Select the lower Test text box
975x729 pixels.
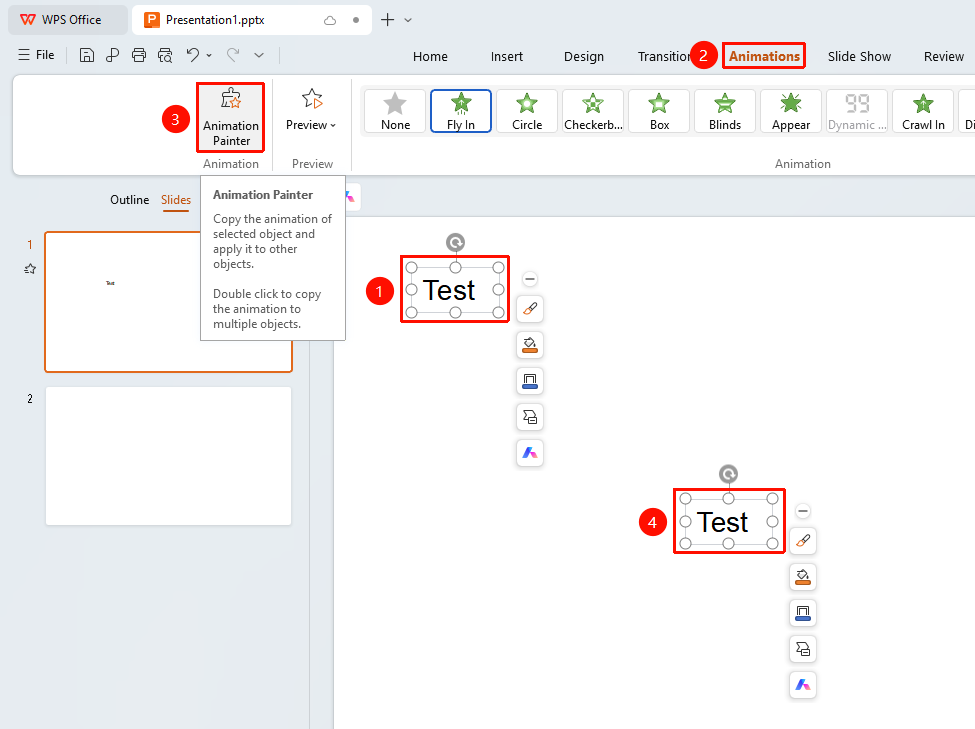729,521
